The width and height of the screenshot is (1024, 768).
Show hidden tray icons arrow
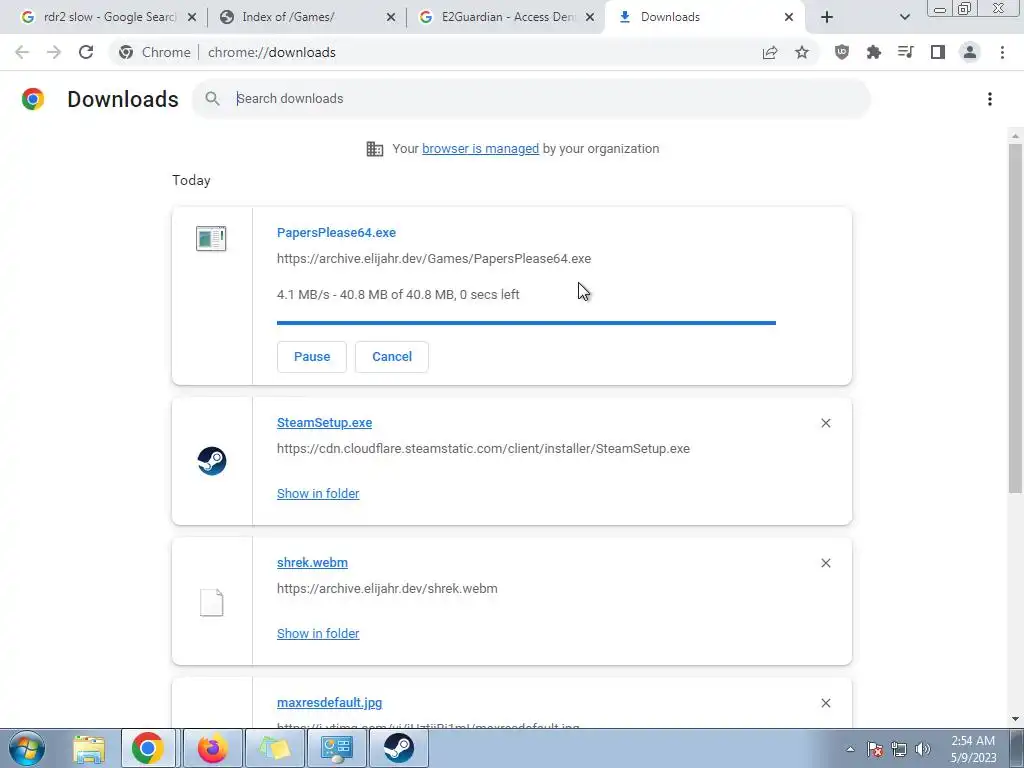850,749
